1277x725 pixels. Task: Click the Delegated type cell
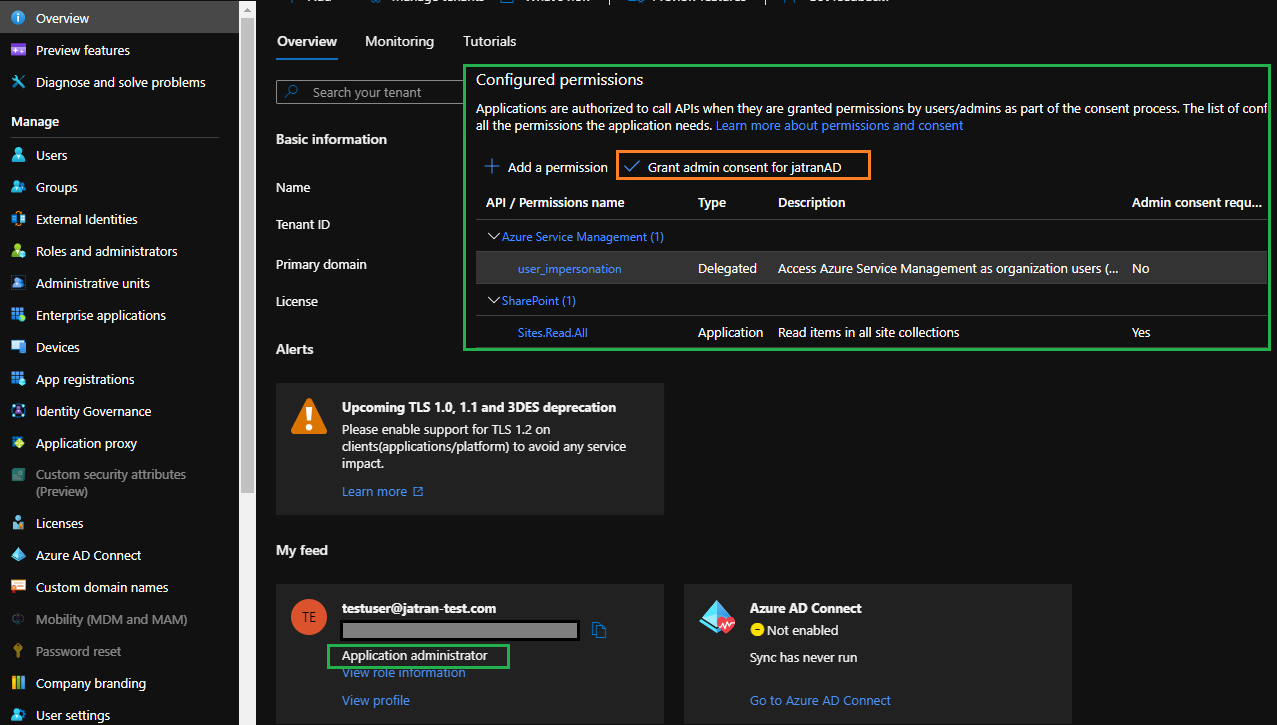pyautogui.click(x=727, y=269)
